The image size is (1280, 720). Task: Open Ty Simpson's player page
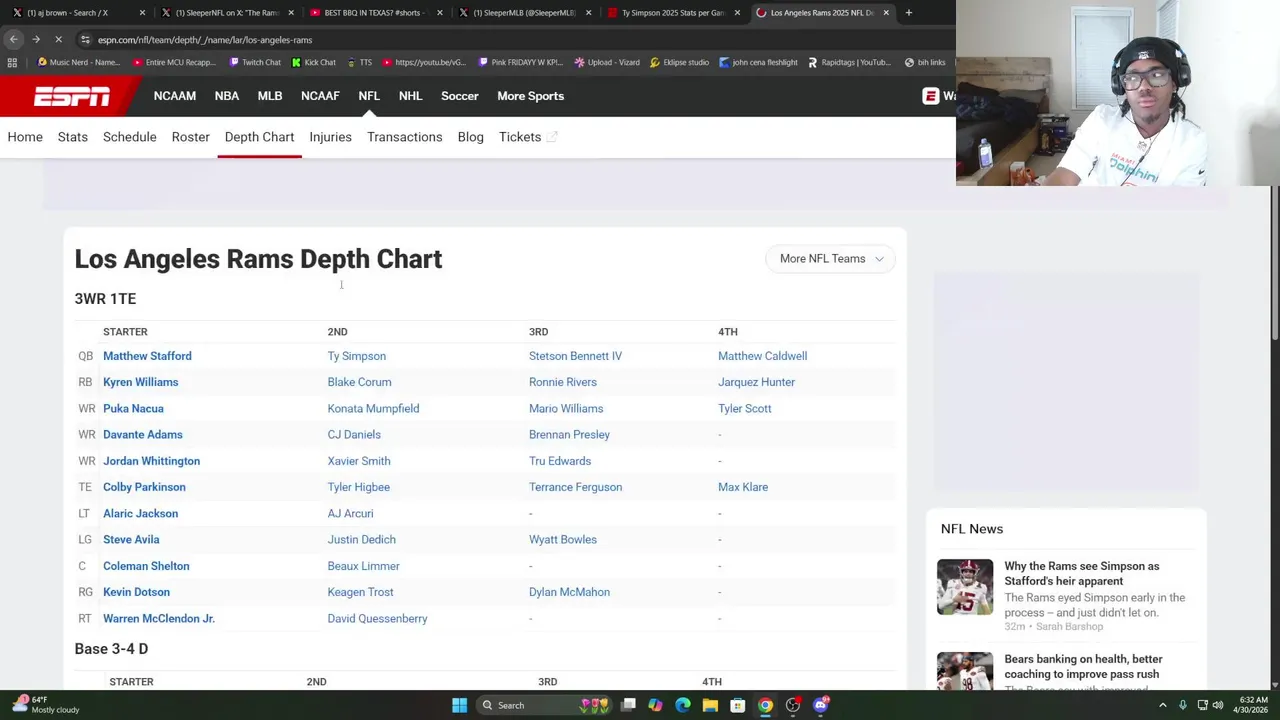point(357,356)
